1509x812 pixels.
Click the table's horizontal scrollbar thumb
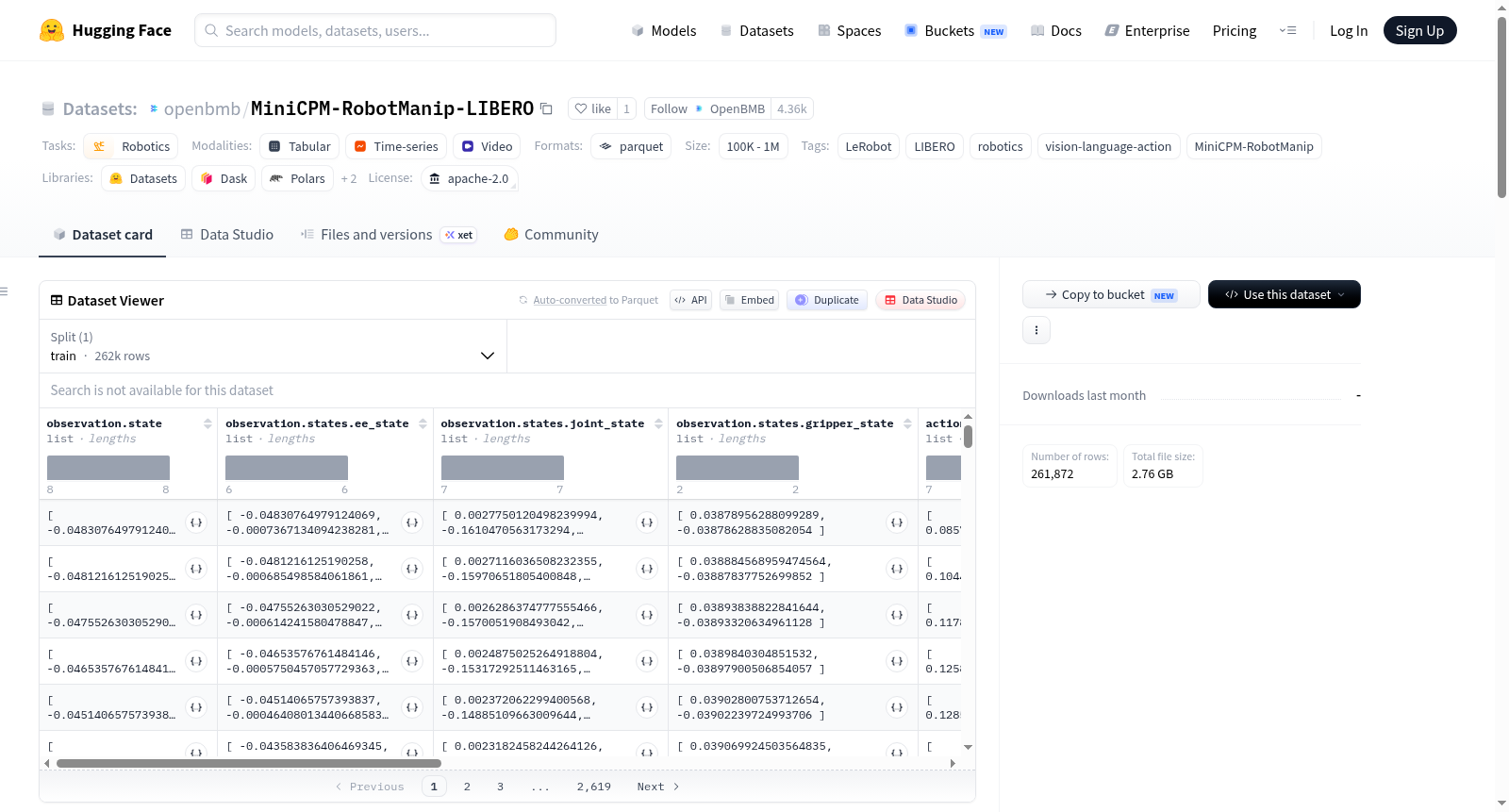pyautogui.click(x=249, y=763)
